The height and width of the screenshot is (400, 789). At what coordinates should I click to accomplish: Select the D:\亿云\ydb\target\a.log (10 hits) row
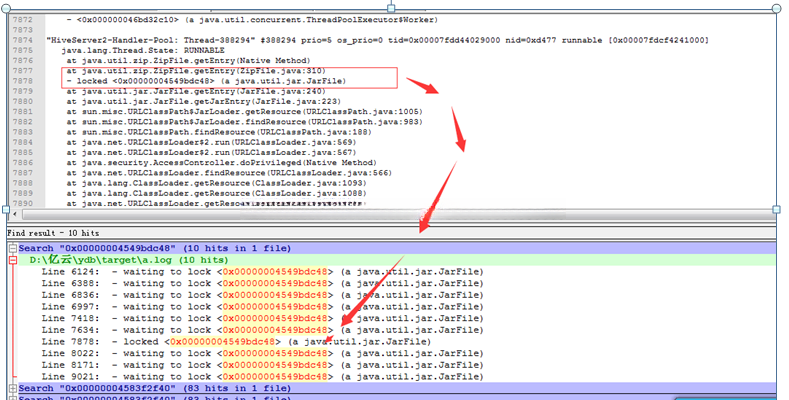(x=397, y=260)
